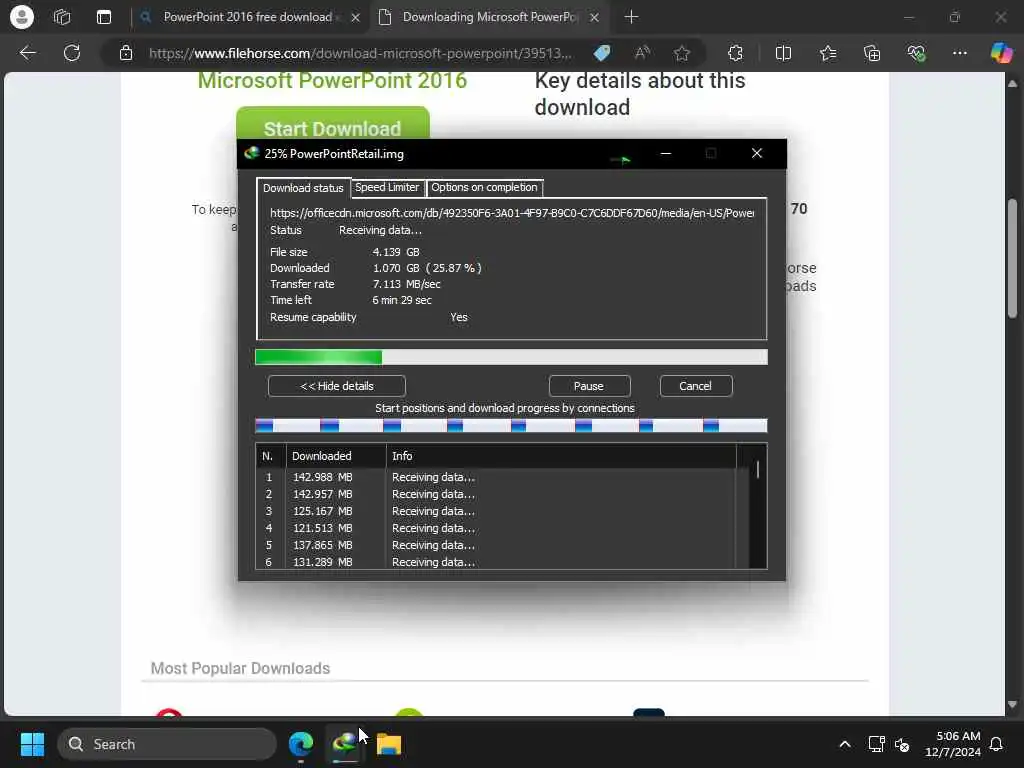This screenshot has width=1024, height=768.
Task: Click the green Start Download button
Action: click(x=332, y=124)
